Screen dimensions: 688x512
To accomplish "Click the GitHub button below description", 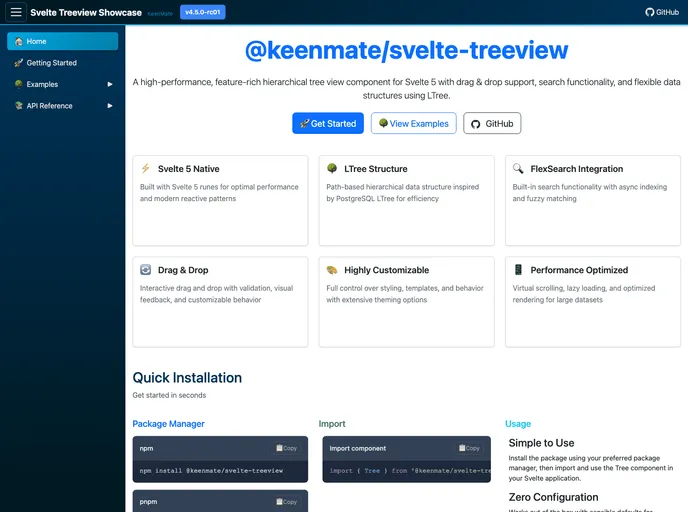I will coord(492,123).
